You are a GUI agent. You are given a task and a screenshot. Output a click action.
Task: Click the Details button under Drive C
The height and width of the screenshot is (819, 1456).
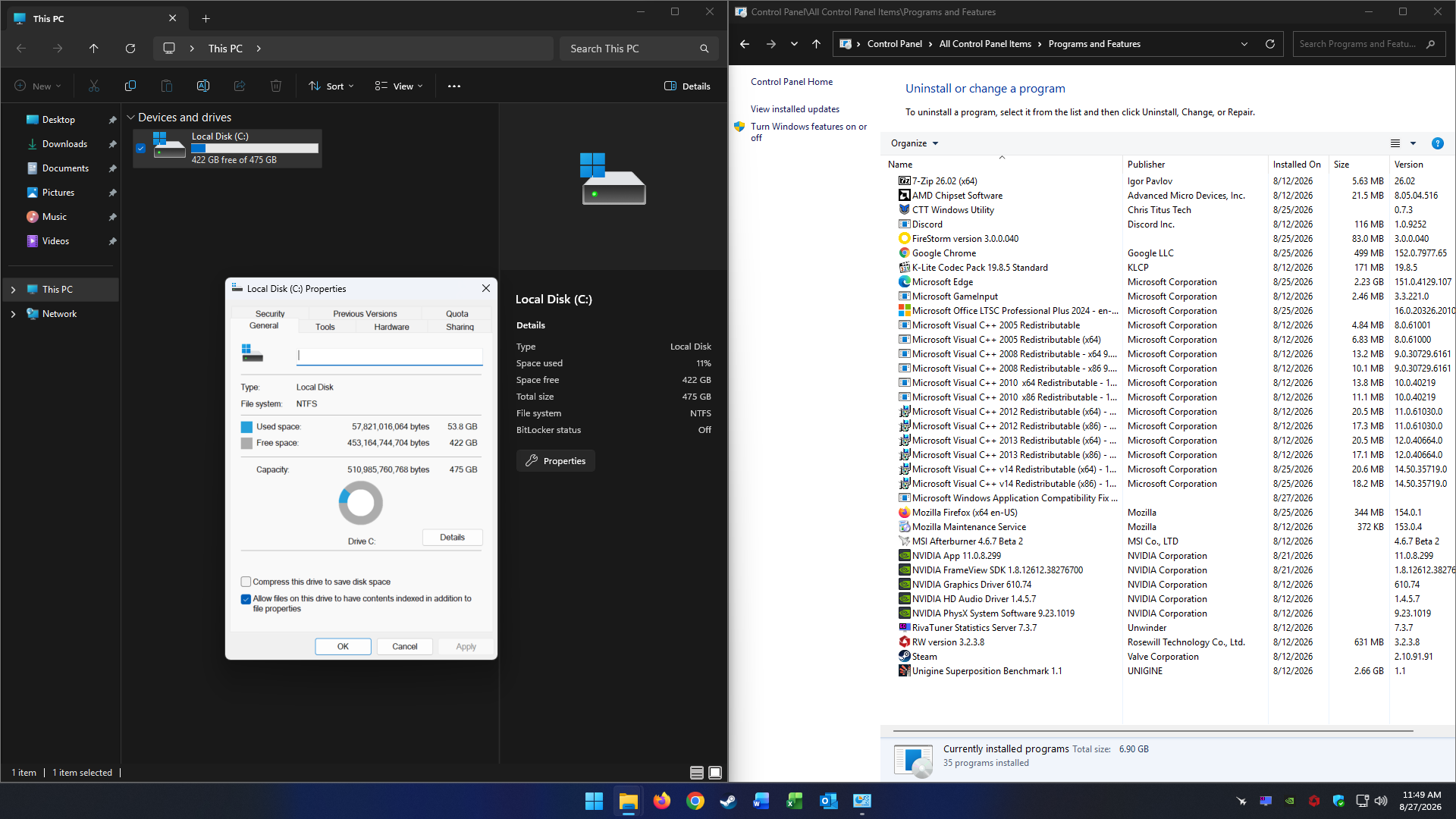tap(453, 538)
